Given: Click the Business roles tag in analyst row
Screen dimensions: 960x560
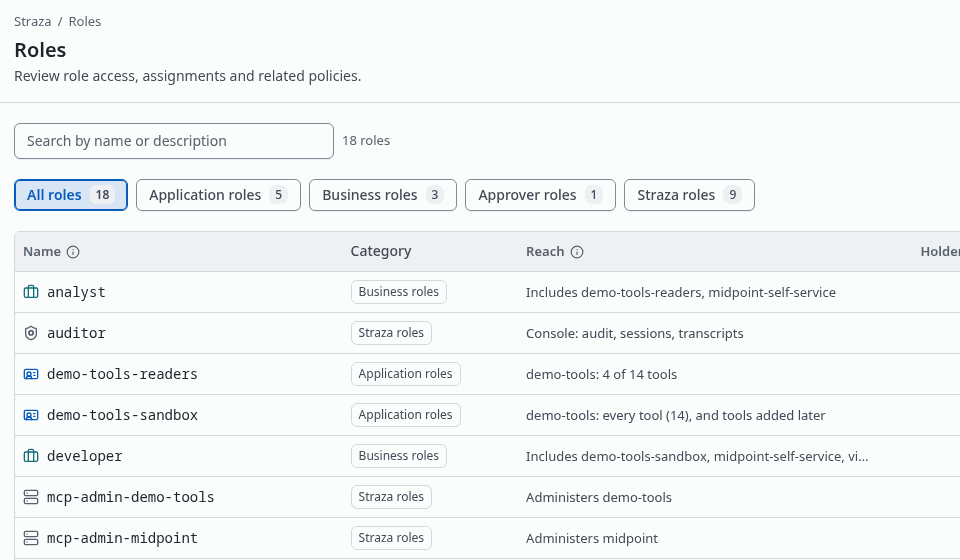Looking at the screenshot, I should coord(399,292).
